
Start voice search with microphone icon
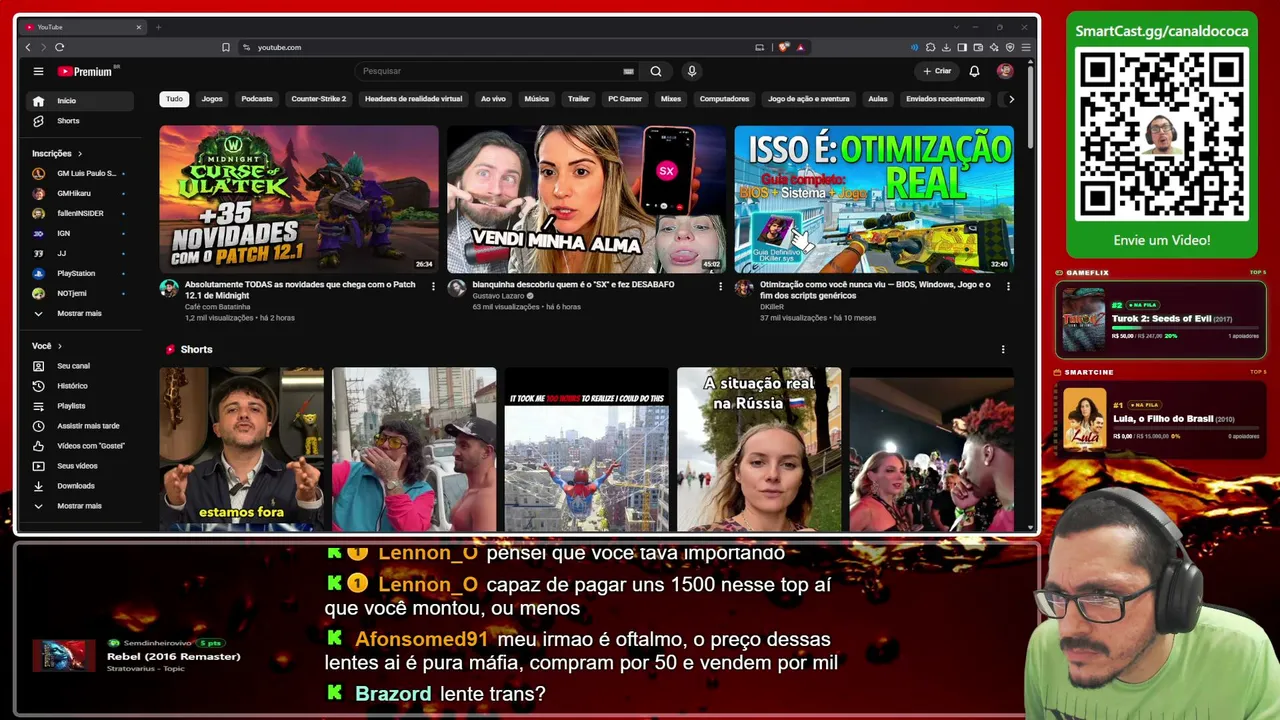pos(691,71)
